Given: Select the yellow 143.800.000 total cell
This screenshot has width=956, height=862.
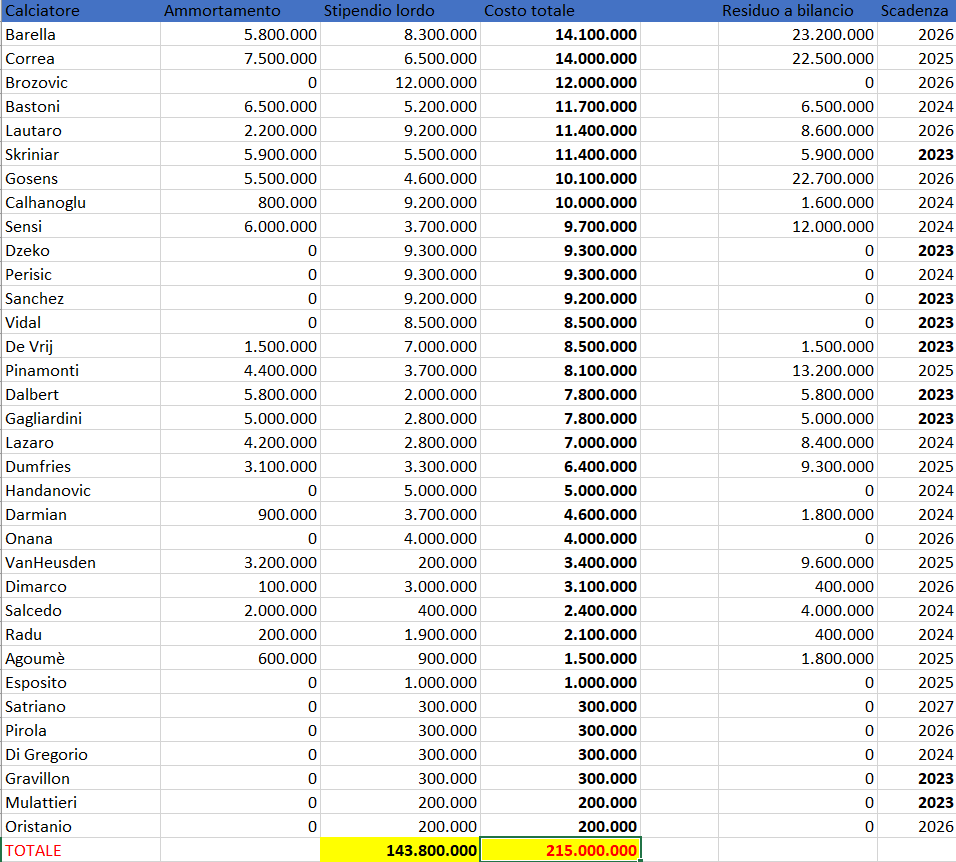Looking at the screenshot, I should point(400,850).
